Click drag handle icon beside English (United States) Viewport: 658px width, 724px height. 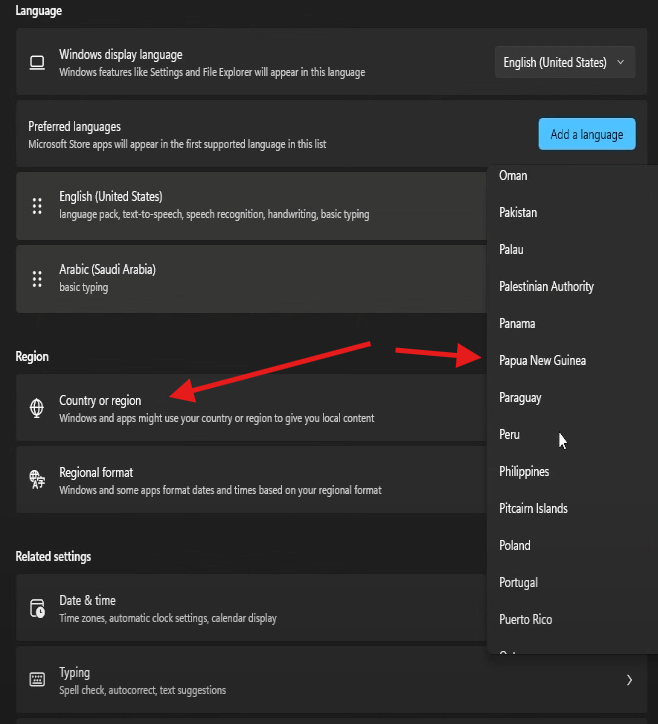tap(37, 206)
